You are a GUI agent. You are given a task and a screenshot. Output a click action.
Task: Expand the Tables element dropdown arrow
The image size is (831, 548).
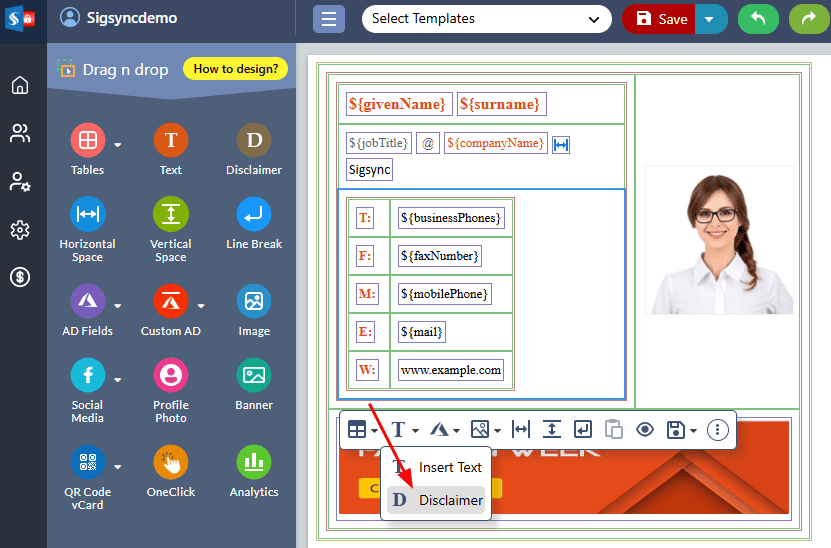pos(118,145)
